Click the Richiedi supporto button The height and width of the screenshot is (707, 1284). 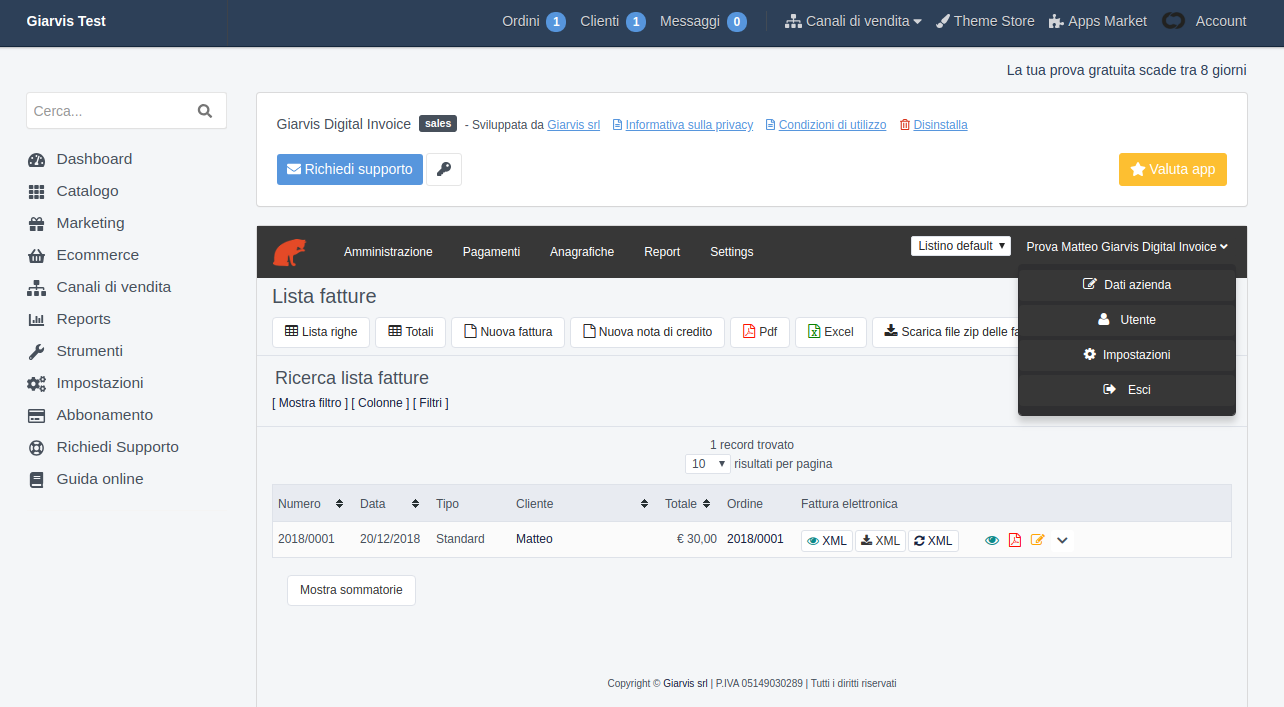tap(349, 170)
